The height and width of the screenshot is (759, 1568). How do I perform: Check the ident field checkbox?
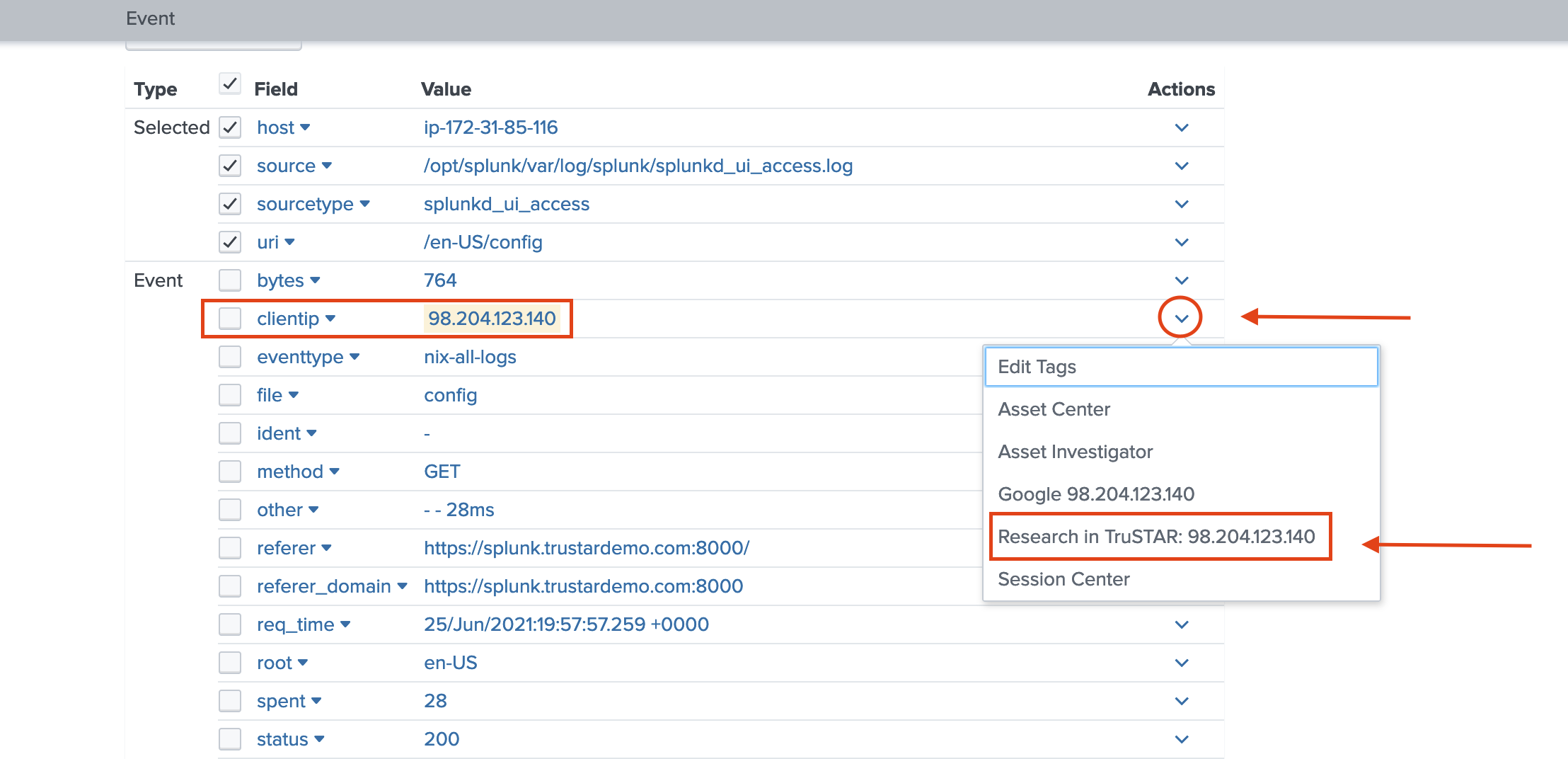230,433
